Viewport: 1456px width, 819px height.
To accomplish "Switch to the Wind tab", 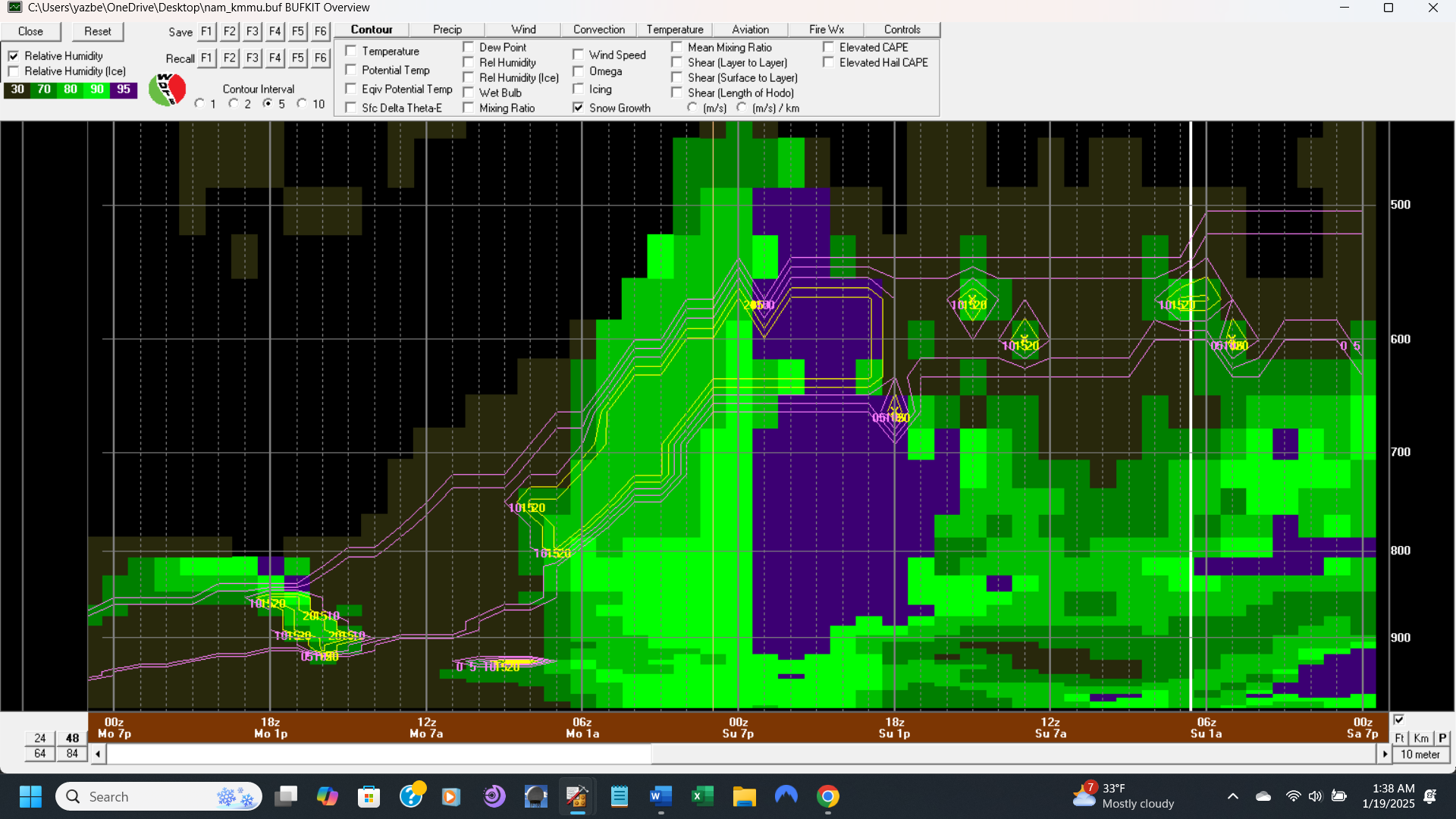I will tap(523, 30).
